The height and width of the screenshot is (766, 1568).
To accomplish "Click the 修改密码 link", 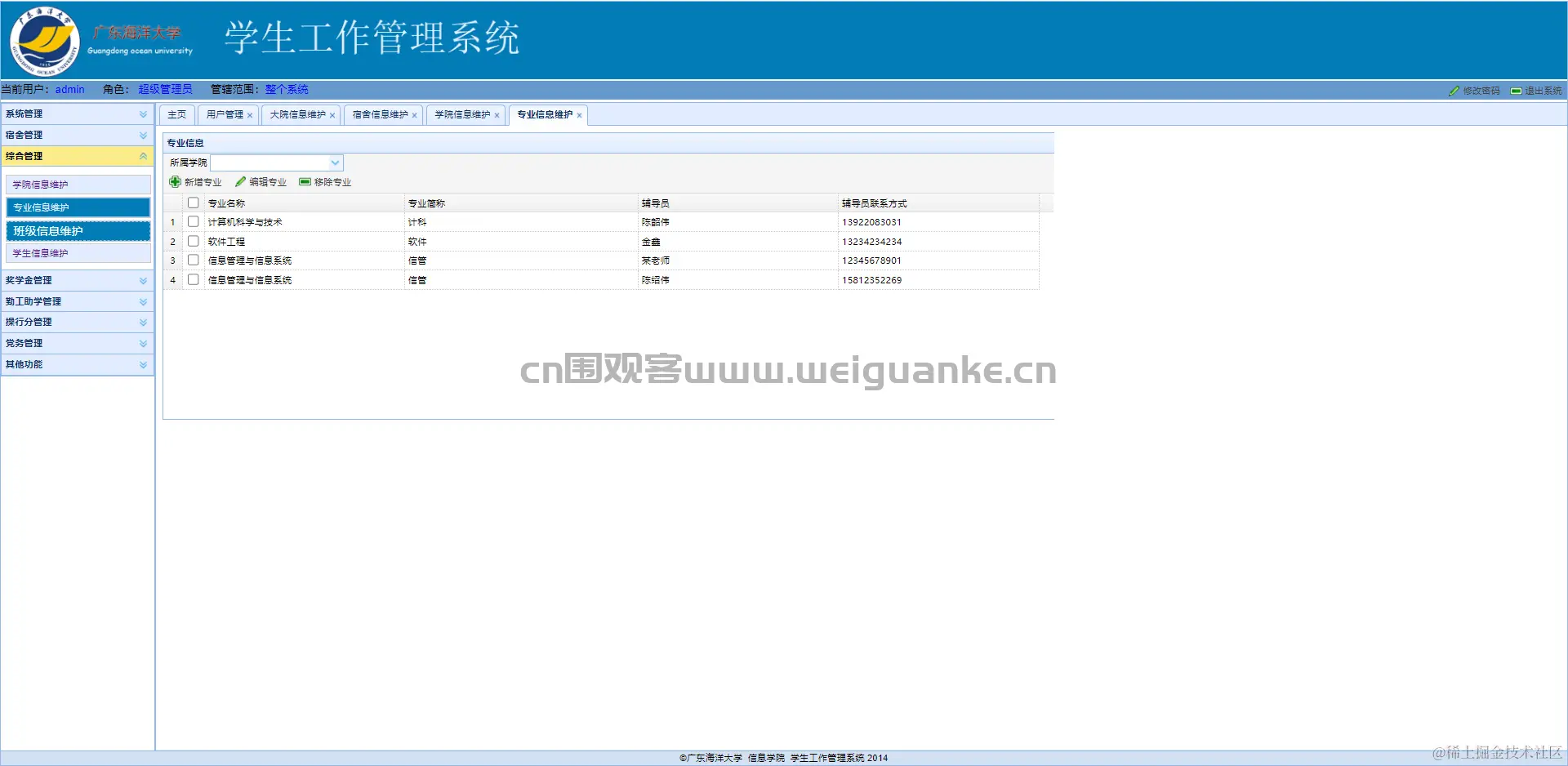I will (1481, 91).
